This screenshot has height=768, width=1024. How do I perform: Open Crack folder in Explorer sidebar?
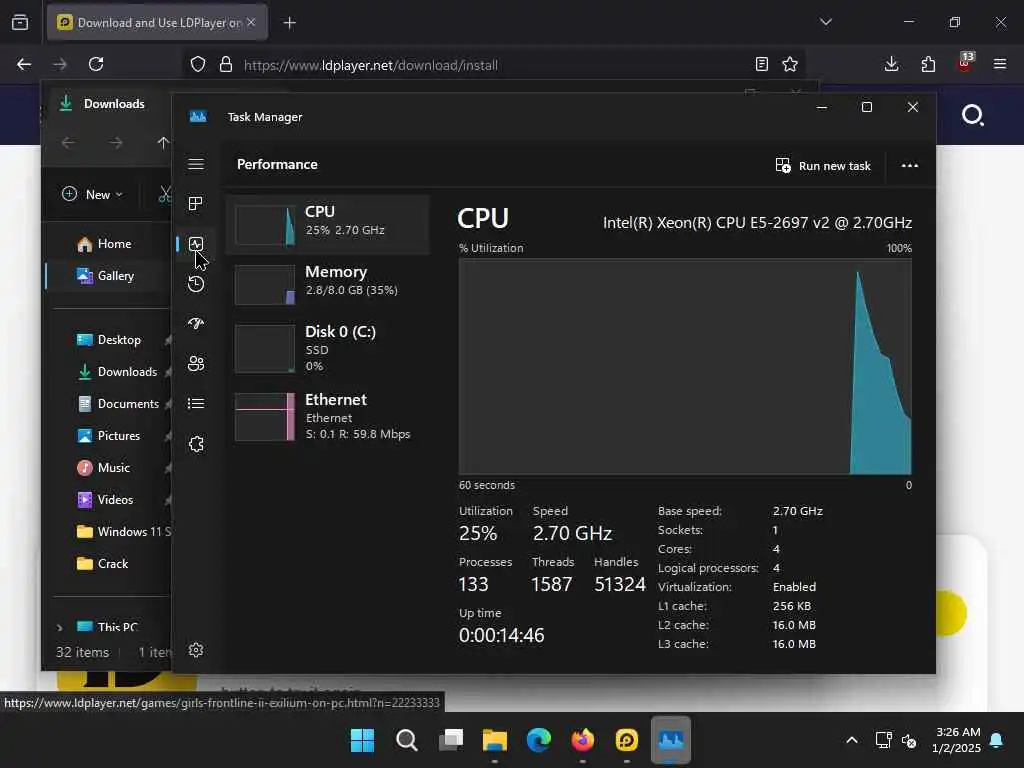click(103, 564)
